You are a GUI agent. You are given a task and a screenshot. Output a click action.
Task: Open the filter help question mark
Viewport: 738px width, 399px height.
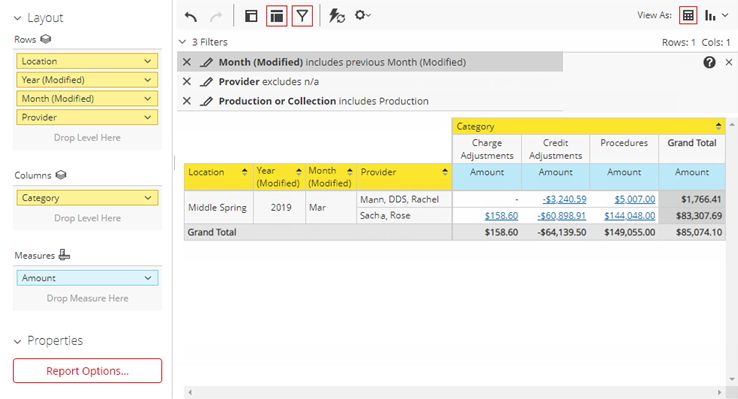coord(709,62)
